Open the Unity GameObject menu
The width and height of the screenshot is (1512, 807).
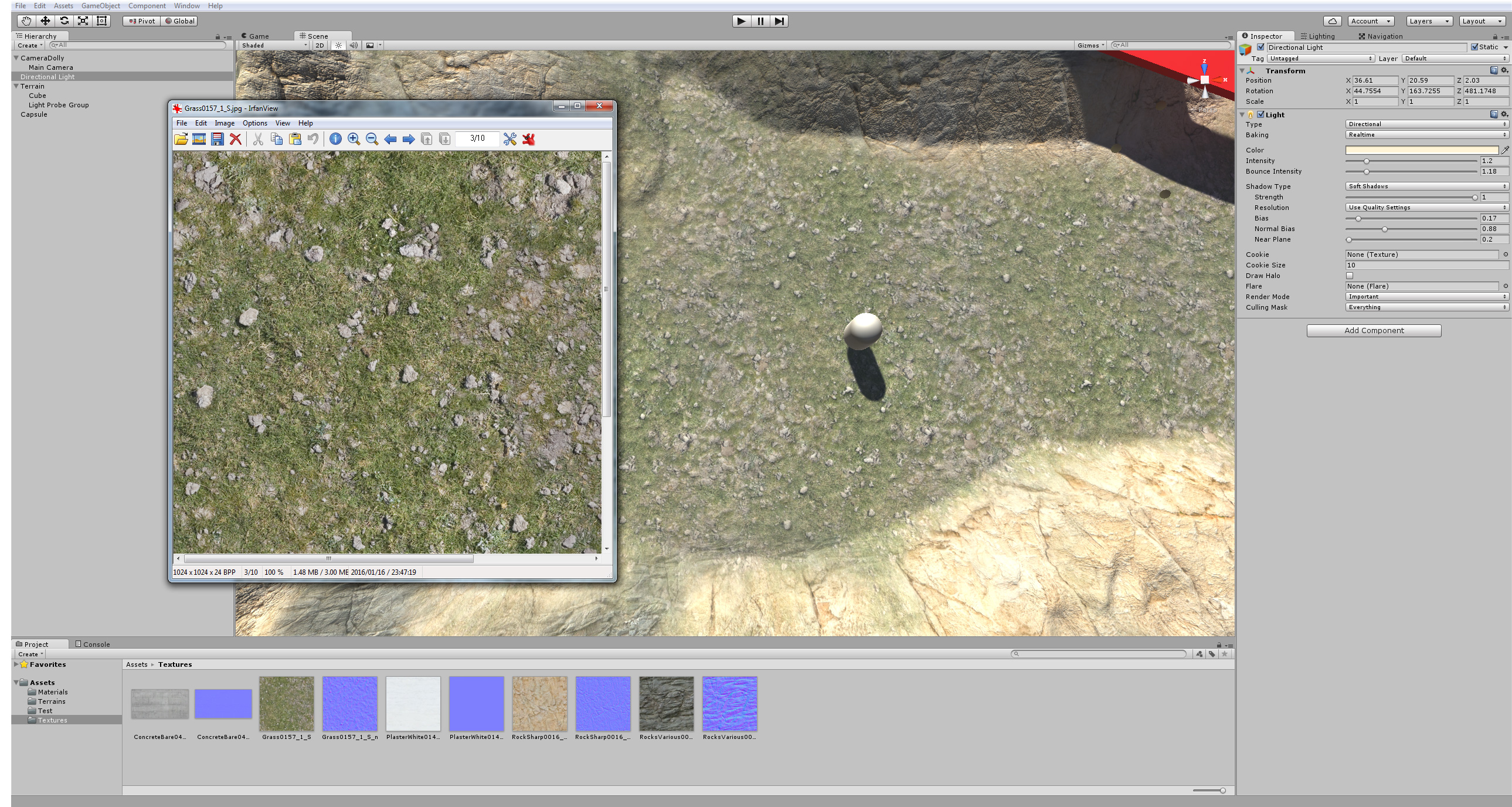(x=100, y=6)
